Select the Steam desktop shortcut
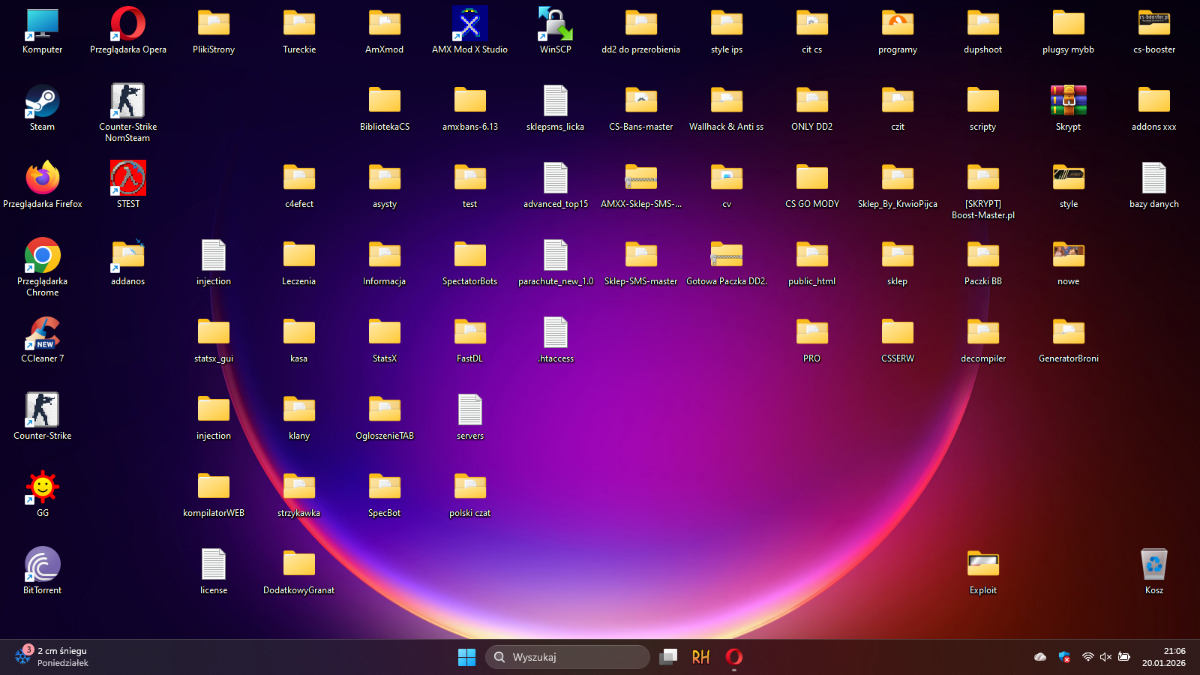Viewport: 1200px width, 675px height. click(x=42, y=102)
